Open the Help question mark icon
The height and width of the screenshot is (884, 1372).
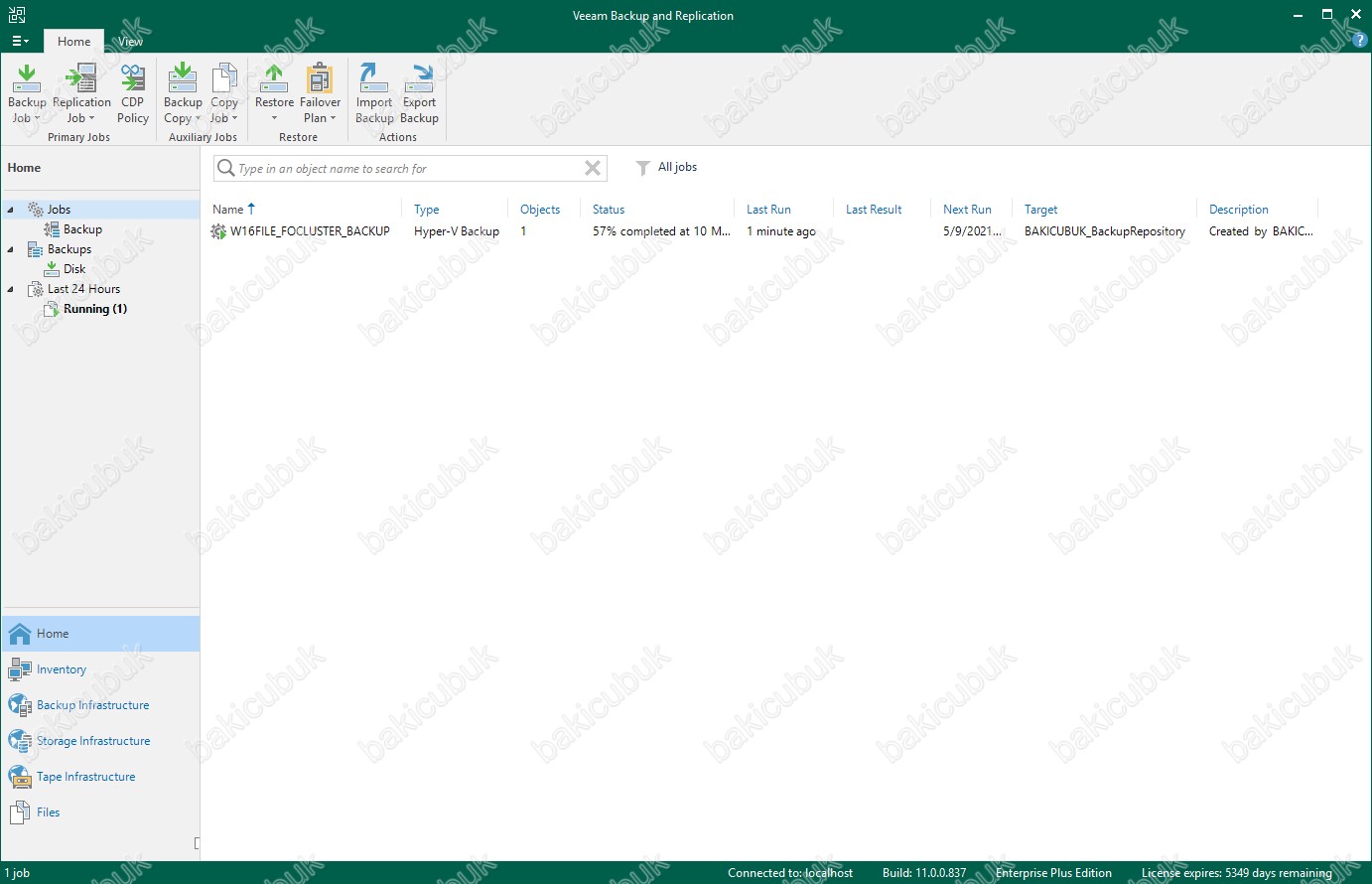1360,41
